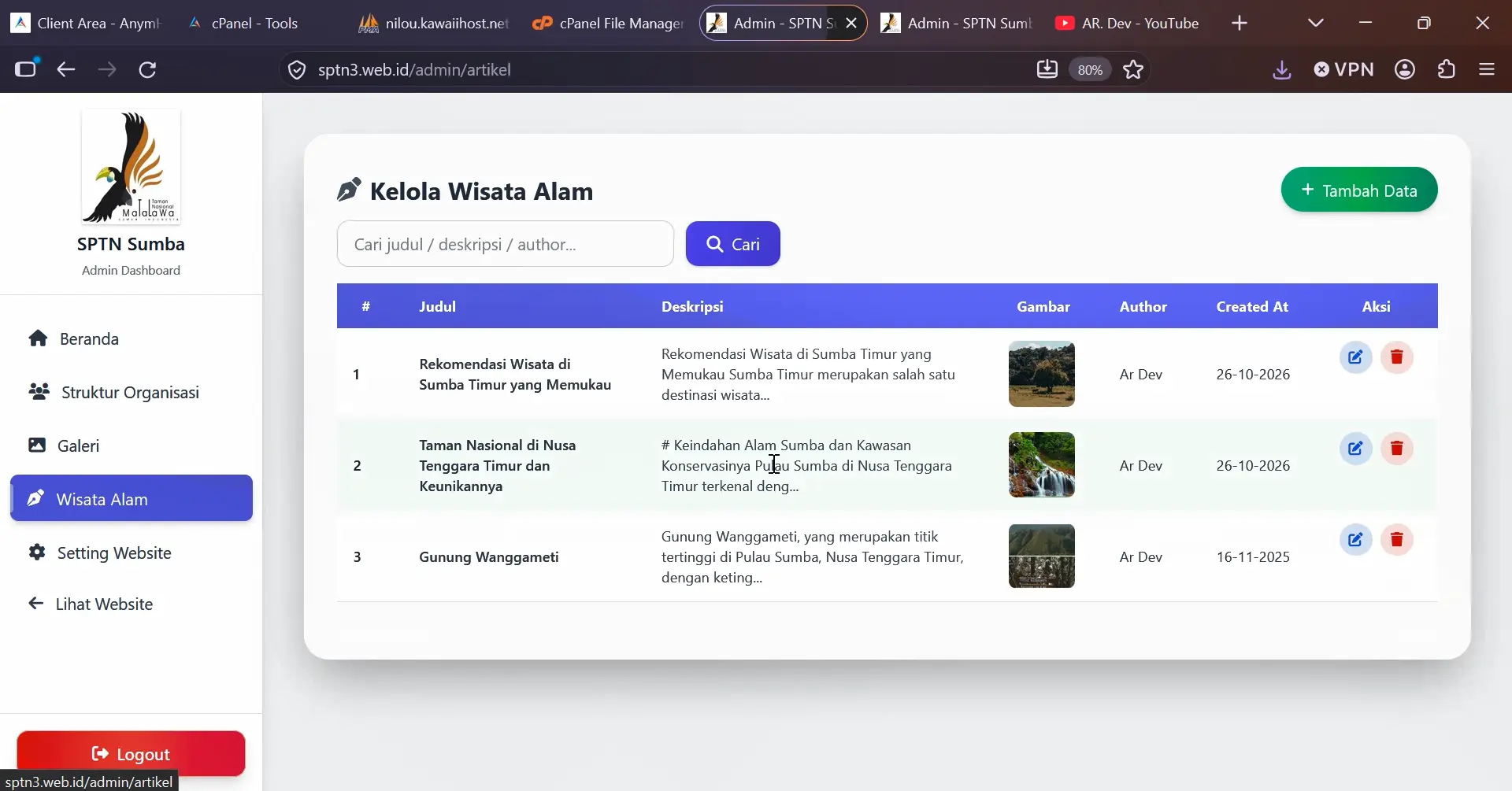Delete the Taman Nasional di Nusa Tenggara row
This screenshot has height=791, width=1512.
(1397, 449)
